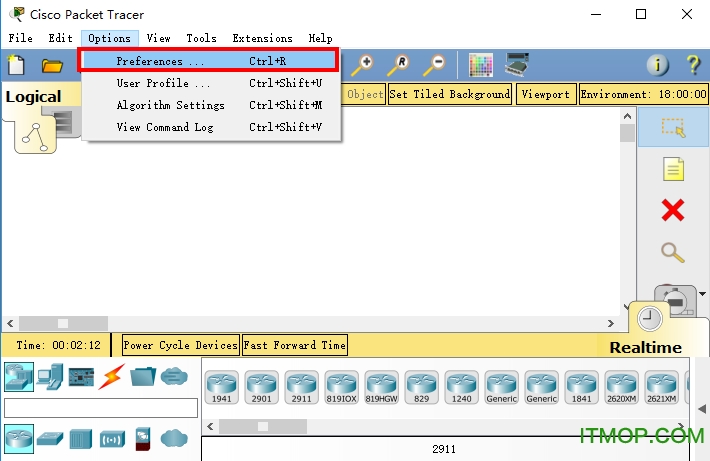
Task: Select End Devices category icon
Action: click(50, 377)
